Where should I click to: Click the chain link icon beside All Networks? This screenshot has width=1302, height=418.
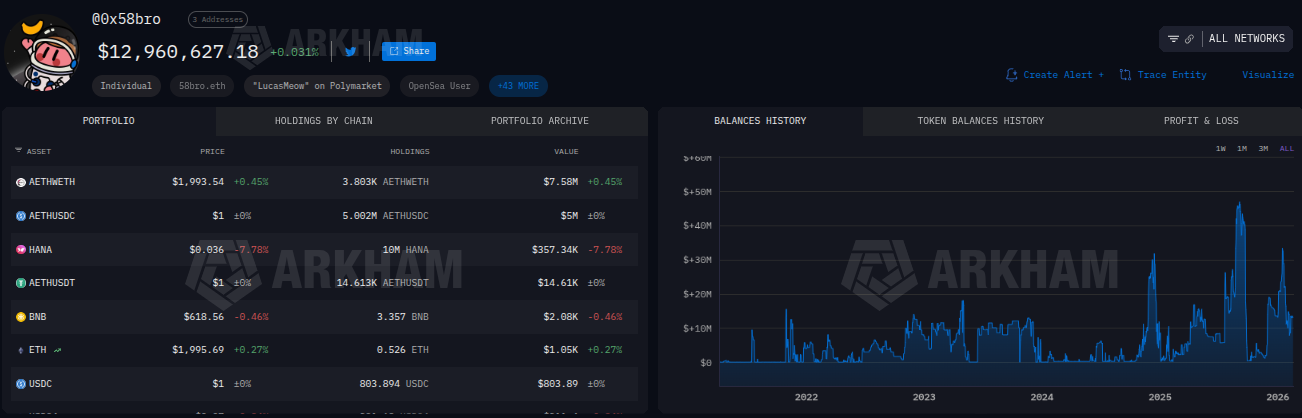click(x=1189, y=39)
